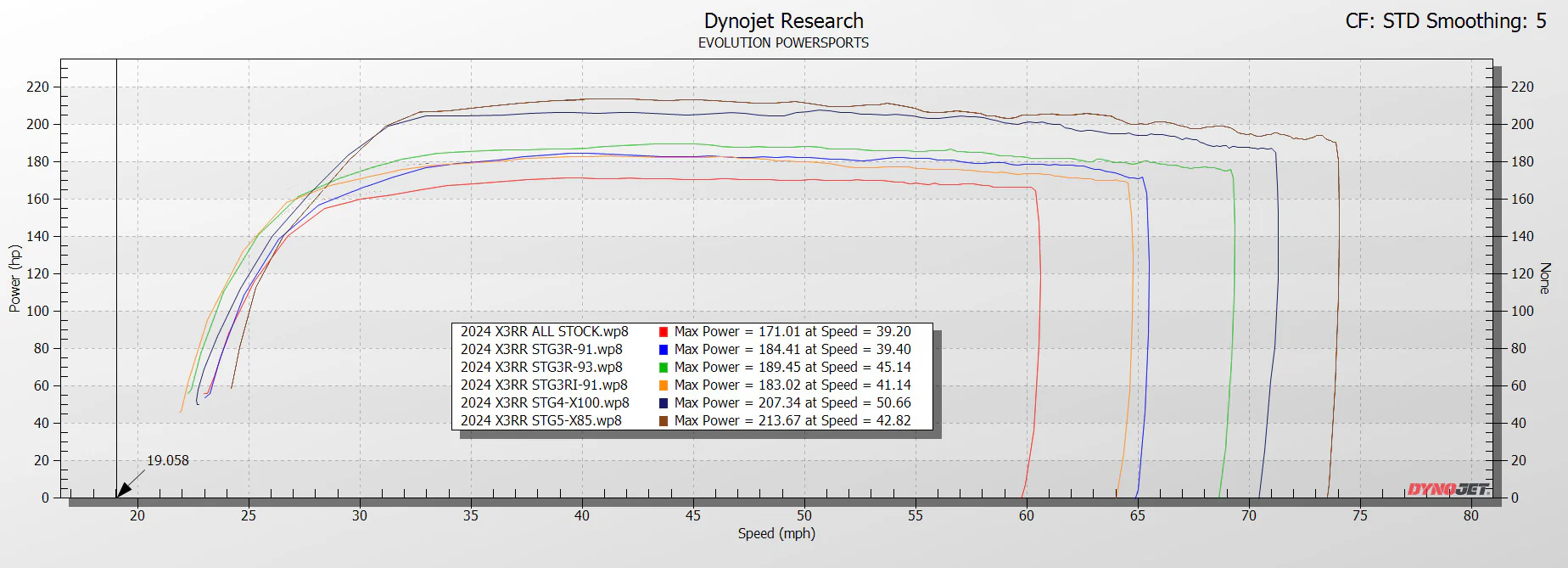Viewport: 1568px width, 568px height.
Task: Select the 2024 X3RR ALL STOCK.wp8 entry
Action: (544, 332)
